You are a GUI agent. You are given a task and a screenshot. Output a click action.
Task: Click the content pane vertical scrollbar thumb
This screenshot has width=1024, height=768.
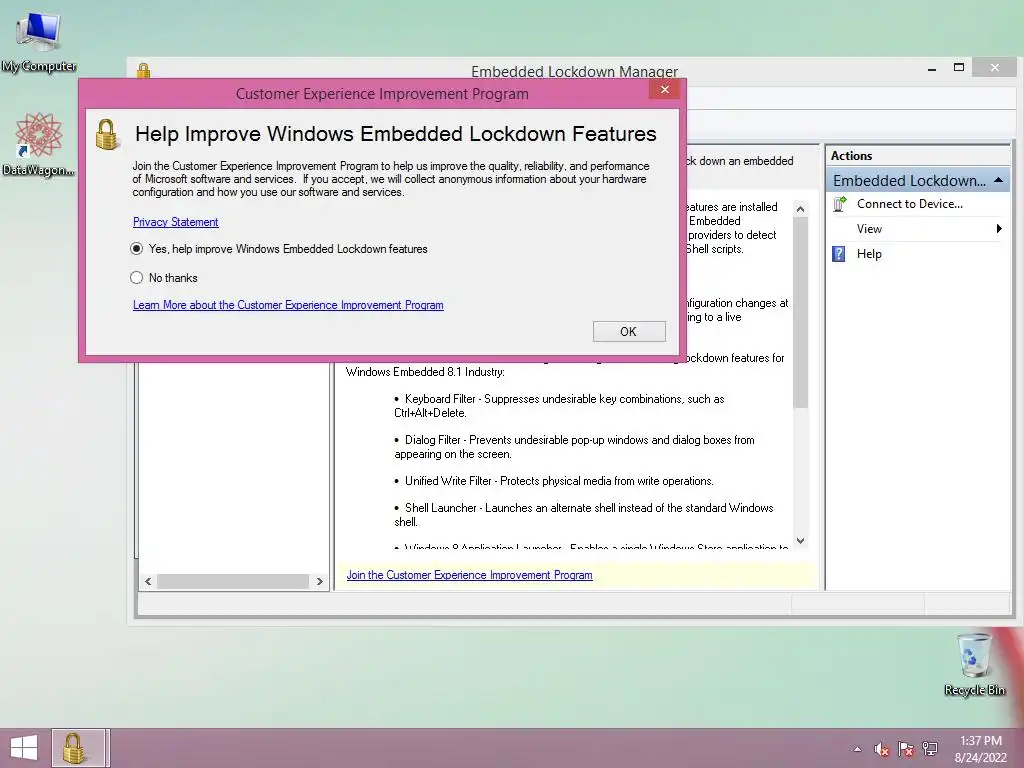(800, 312)
